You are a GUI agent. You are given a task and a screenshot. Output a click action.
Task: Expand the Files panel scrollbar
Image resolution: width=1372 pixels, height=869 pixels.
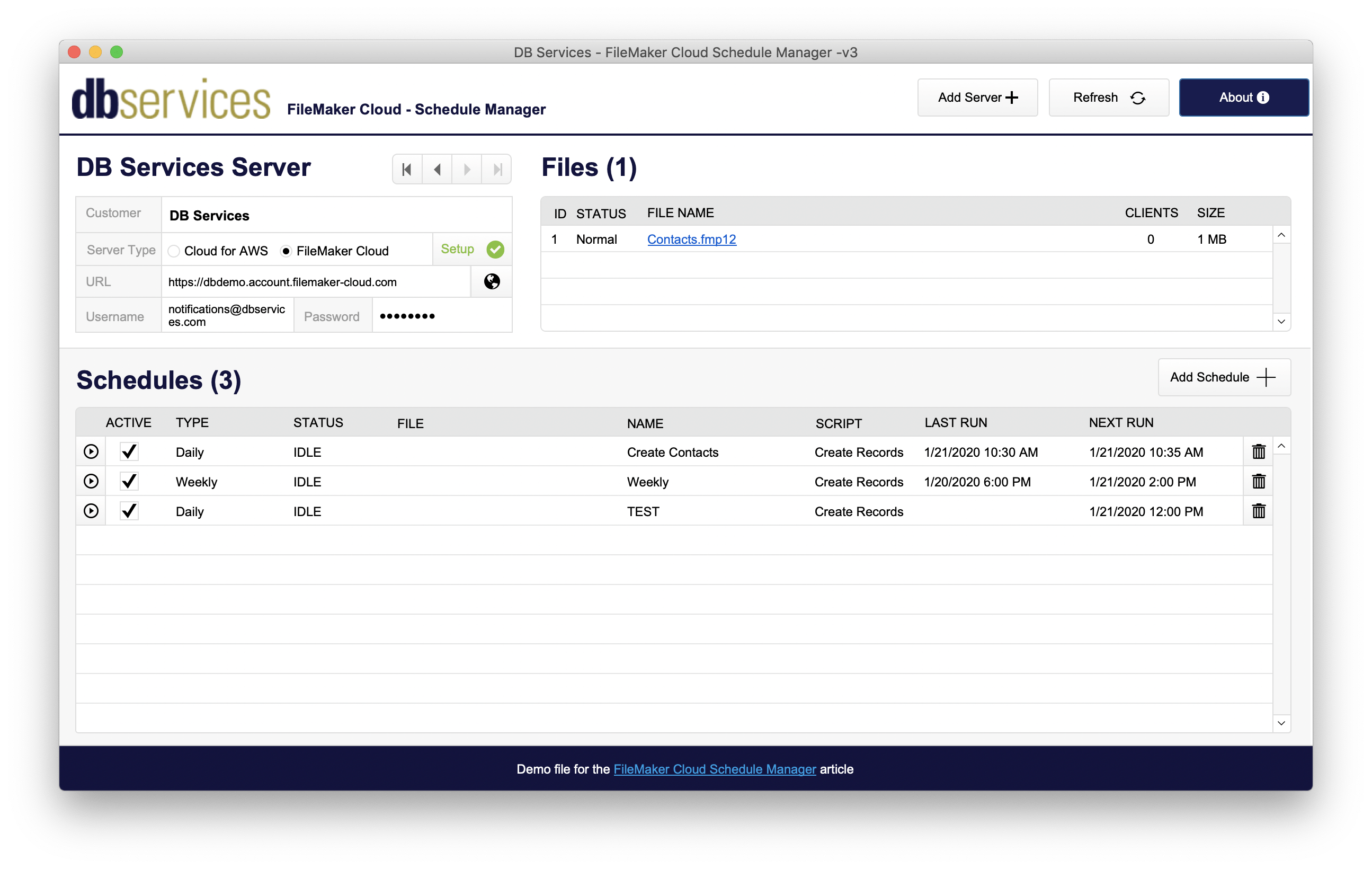[x=1284, y=322]
